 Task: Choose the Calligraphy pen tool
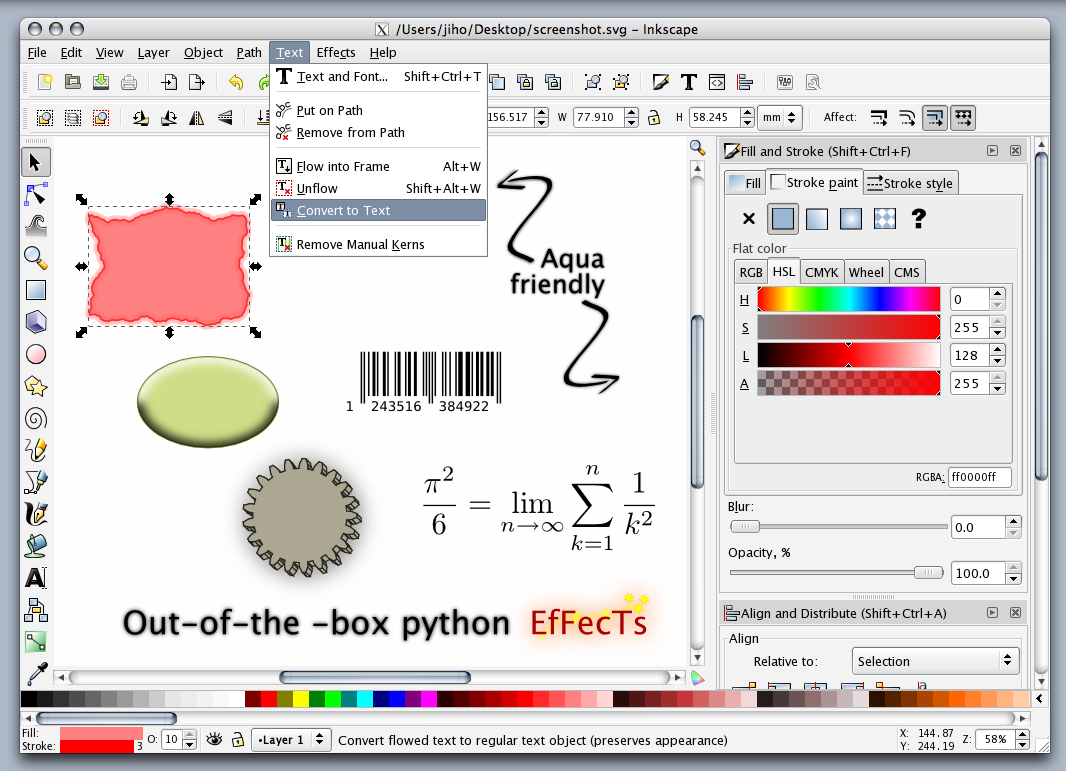[x=36, y=514]
